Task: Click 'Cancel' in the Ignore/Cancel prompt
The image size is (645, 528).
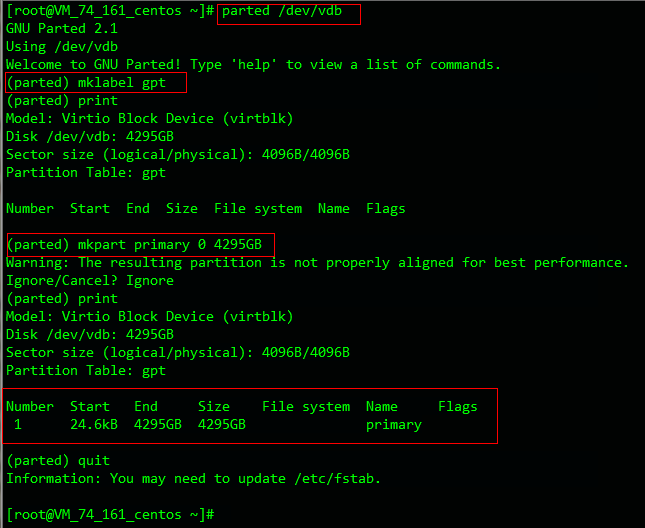Action: click(86, 281)
